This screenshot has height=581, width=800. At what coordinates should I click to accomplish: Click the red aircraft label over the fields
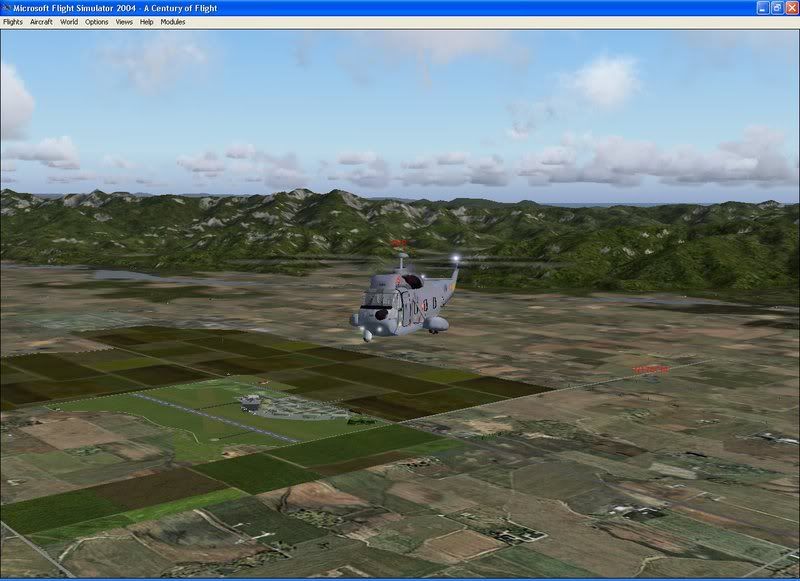(651, 369)
